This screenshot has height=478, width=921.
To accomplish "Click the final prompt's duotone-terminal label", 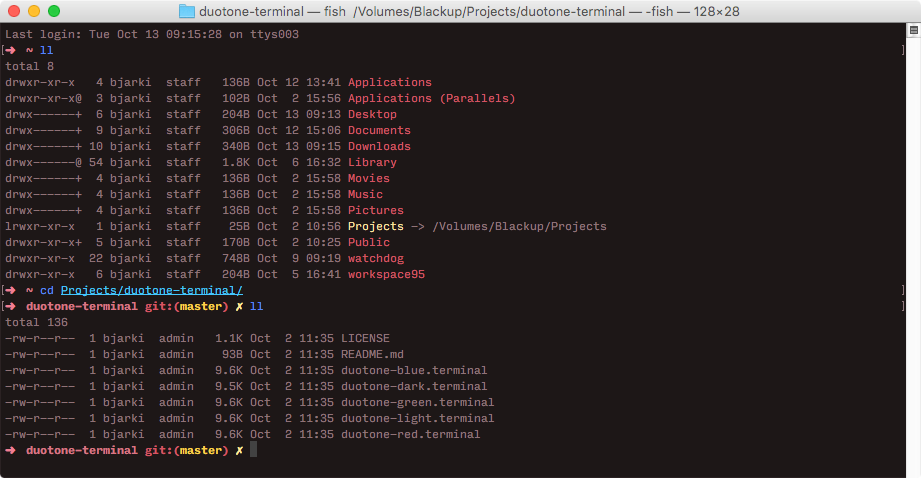I will [x=82, y=450].
